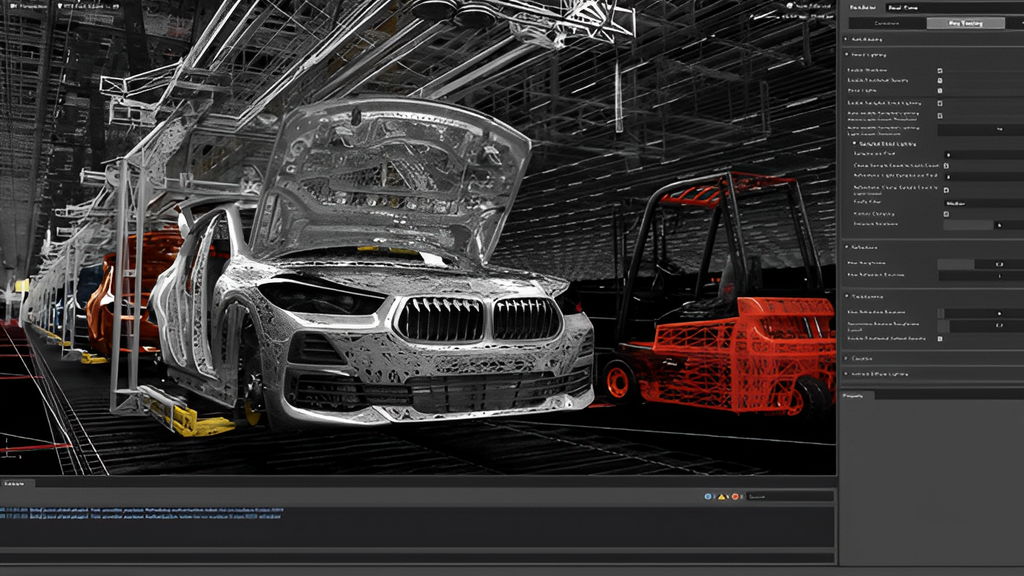Toggle the Enable Fractional Opacity checkbox
Image resolution: width=1024 pixels, height=576 pixels.
click(x=940, y=80)
